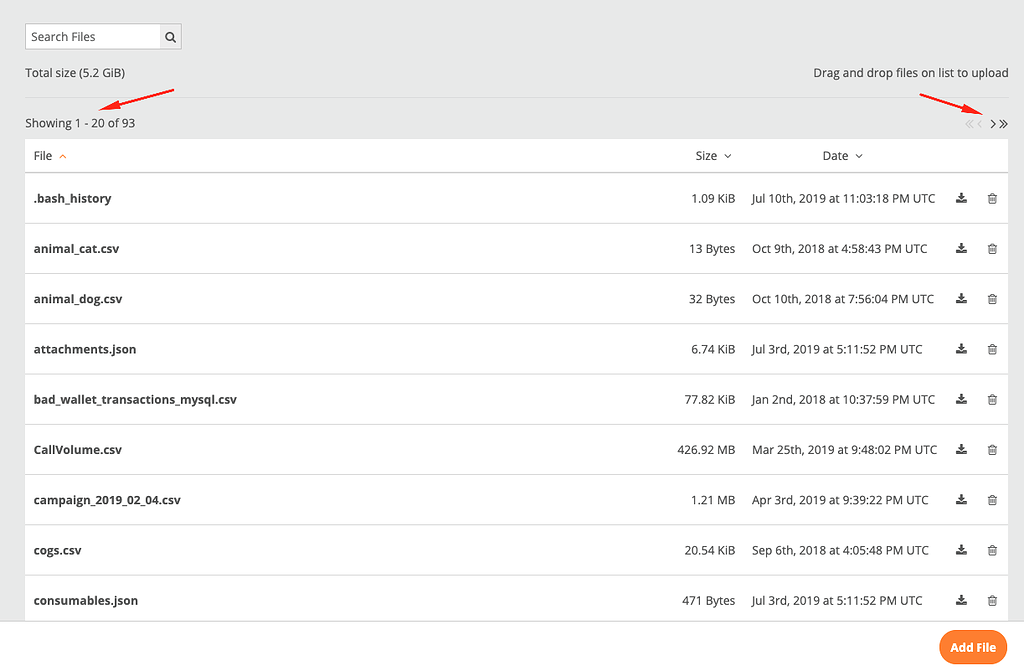This screenshot has height=670, width=1024.
Task: Open the Size sorting dropdown
Action: (x=728, y=156)
